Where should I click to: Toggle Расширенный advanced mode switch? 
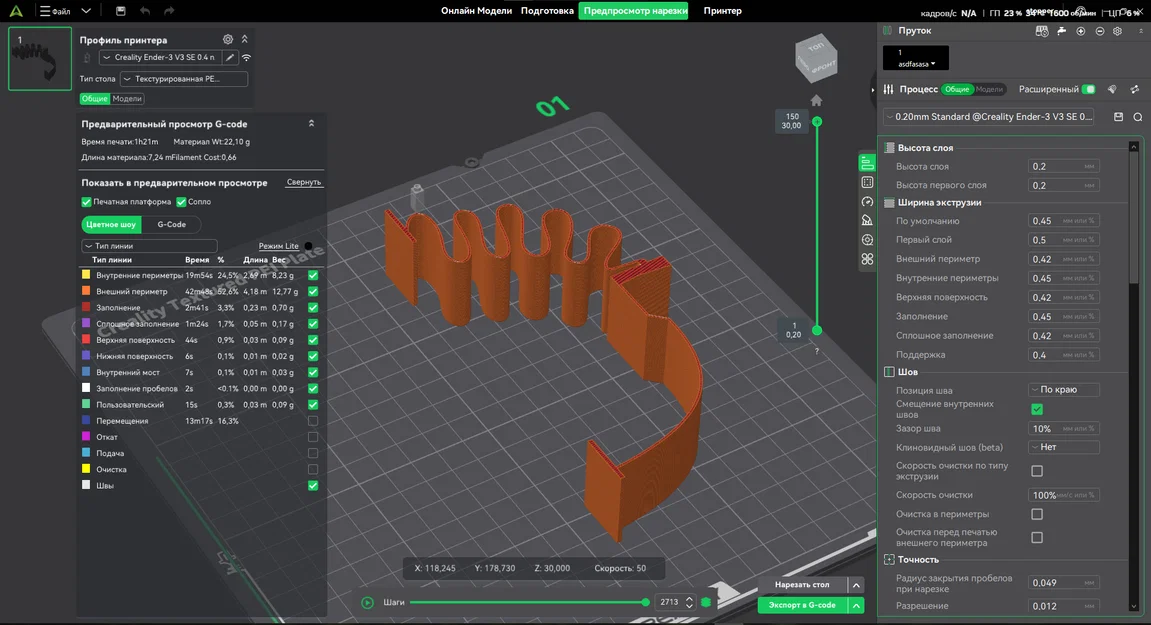click(1089, 90)
